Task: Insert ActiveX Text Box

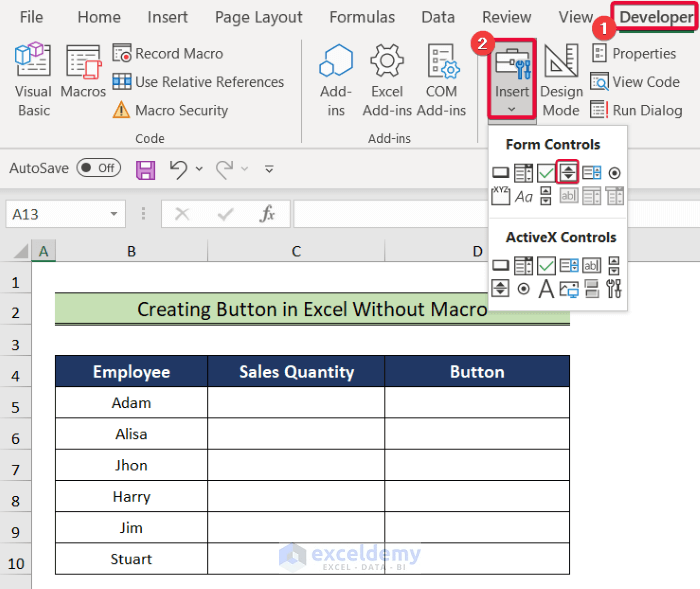Action: coord(592,265)
